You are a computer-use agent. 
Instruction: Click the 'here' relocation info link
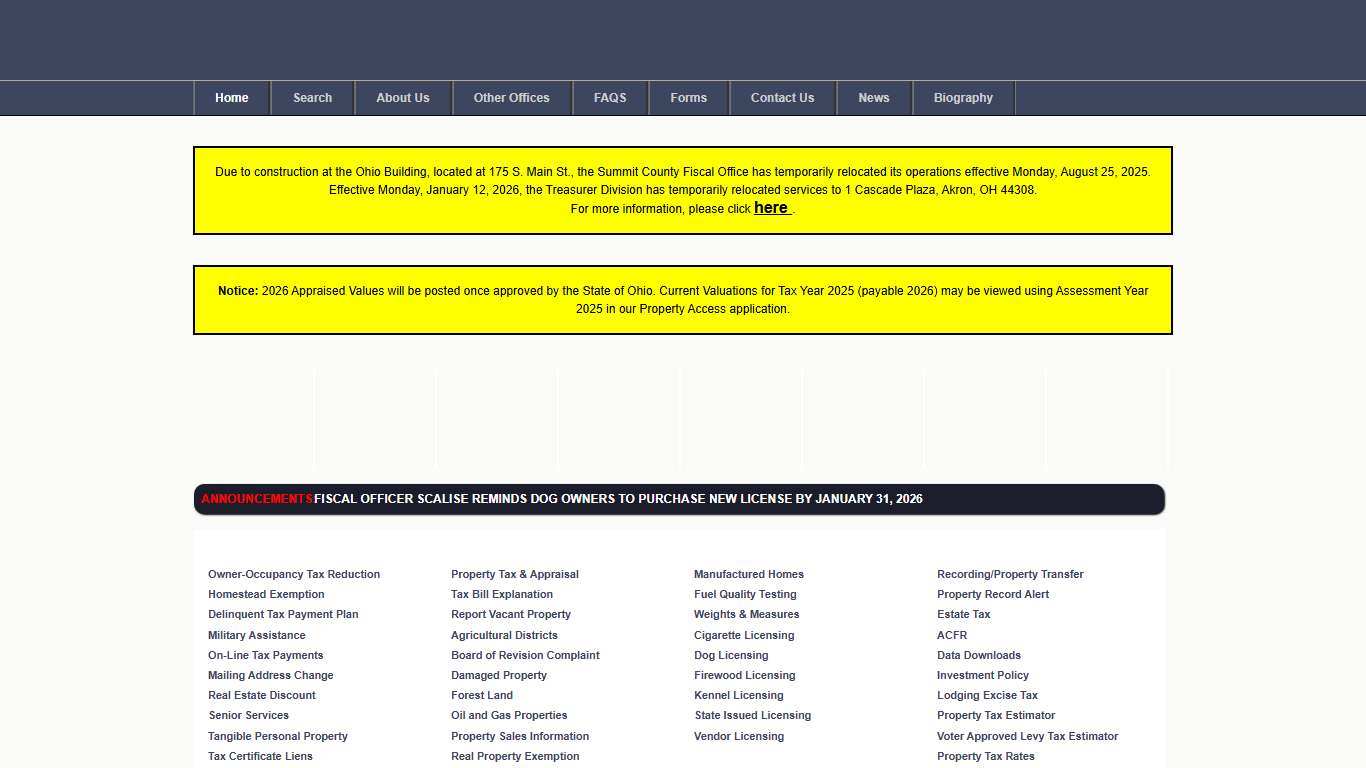[x=771, y=208]
